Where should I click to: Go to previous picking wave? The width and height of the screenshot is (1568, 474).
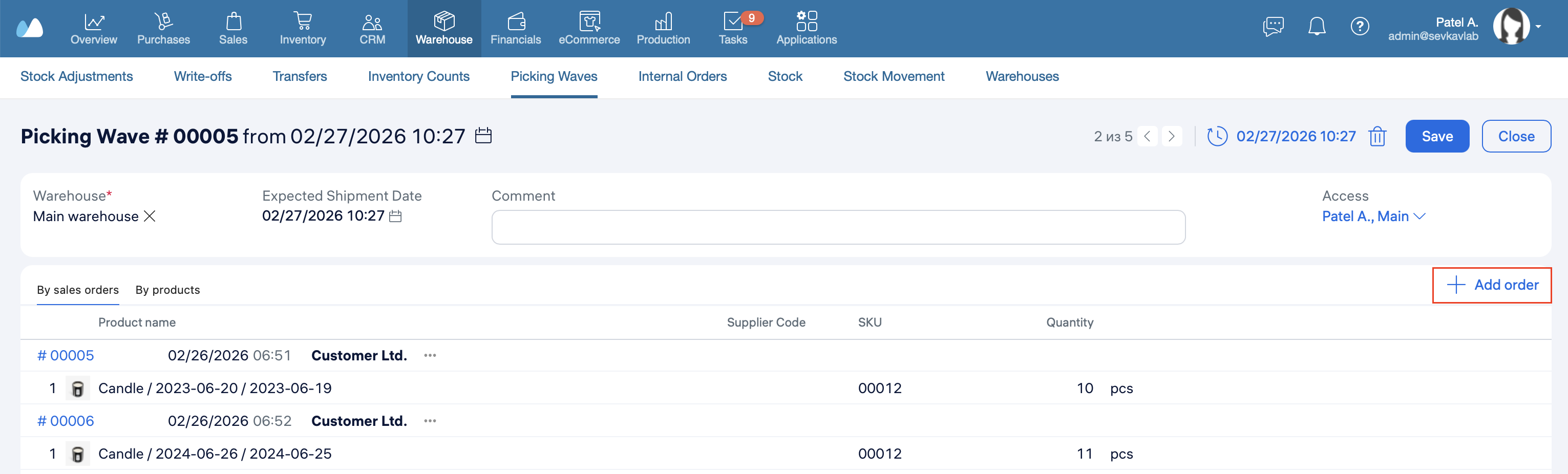(x=1148, y=136)
